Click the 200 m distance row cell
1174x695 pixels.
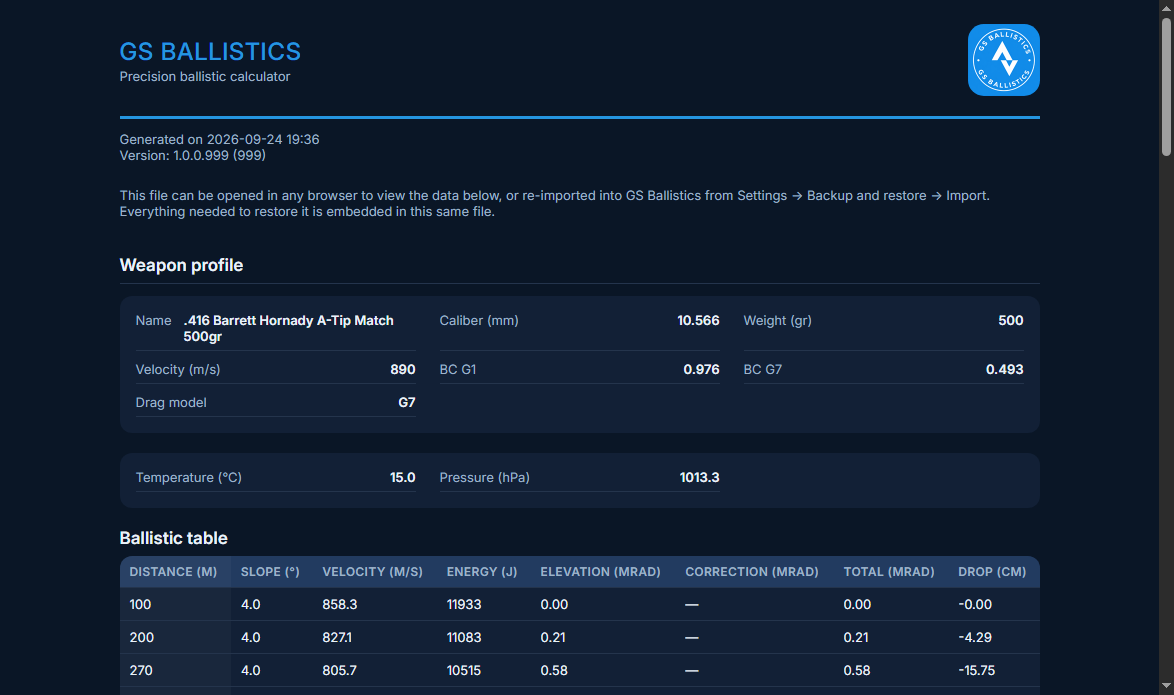click(142, 637)
